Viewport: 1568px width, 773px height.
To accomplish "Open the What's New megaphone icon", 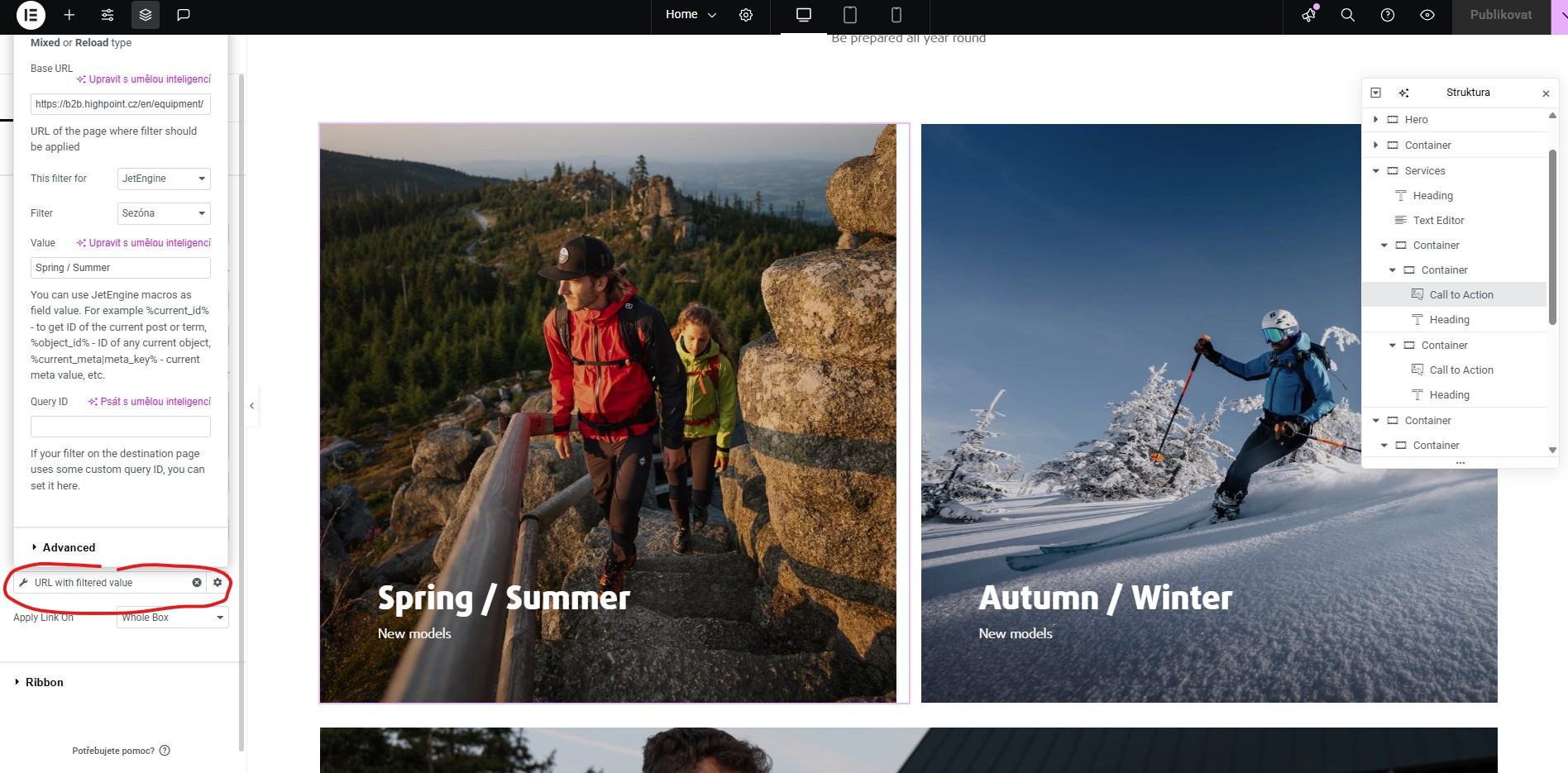I will click(1308, 15).
